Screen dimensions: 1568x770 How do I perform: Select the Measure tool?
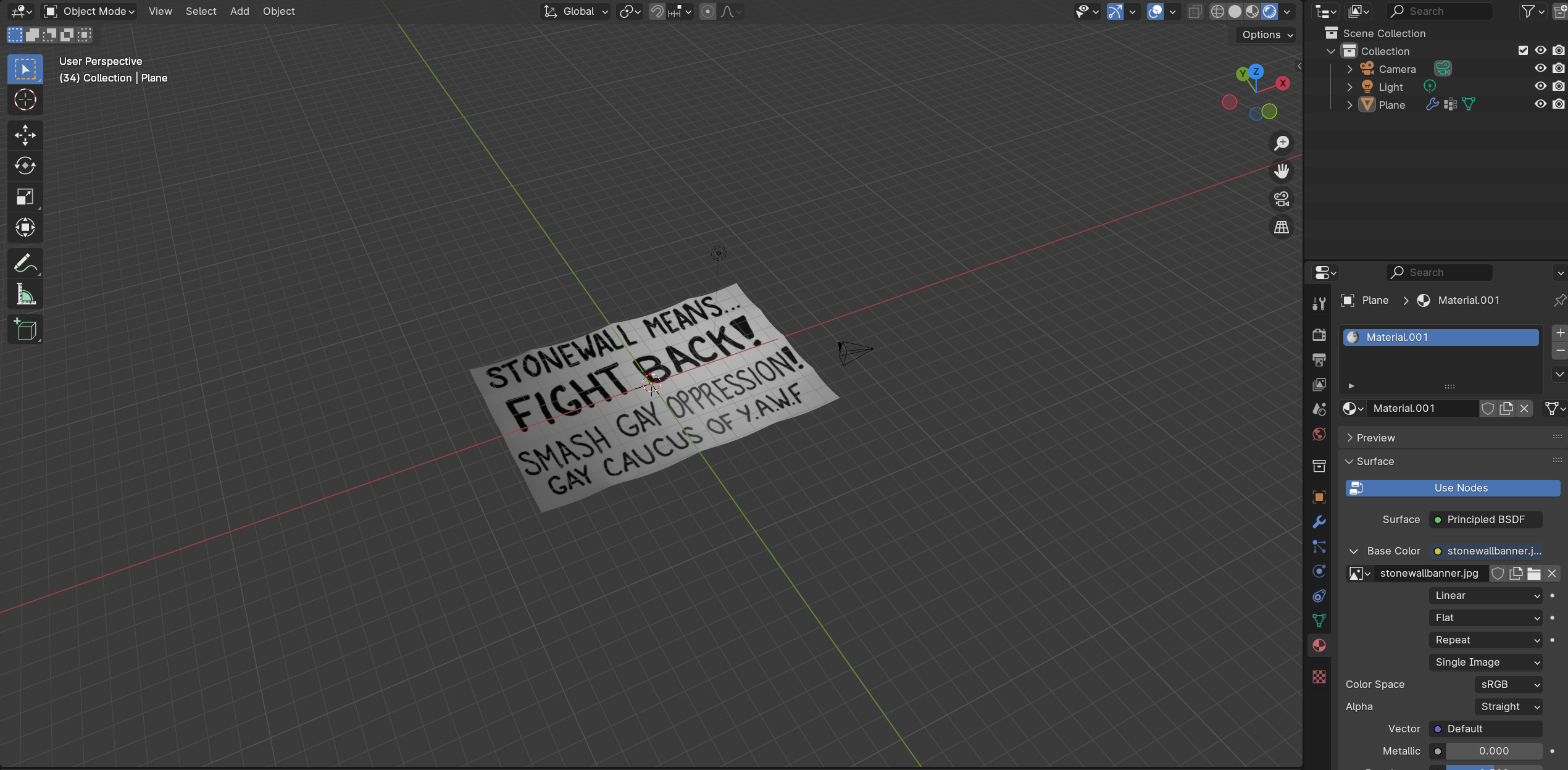pyautogui.click(x=25, y=295)
